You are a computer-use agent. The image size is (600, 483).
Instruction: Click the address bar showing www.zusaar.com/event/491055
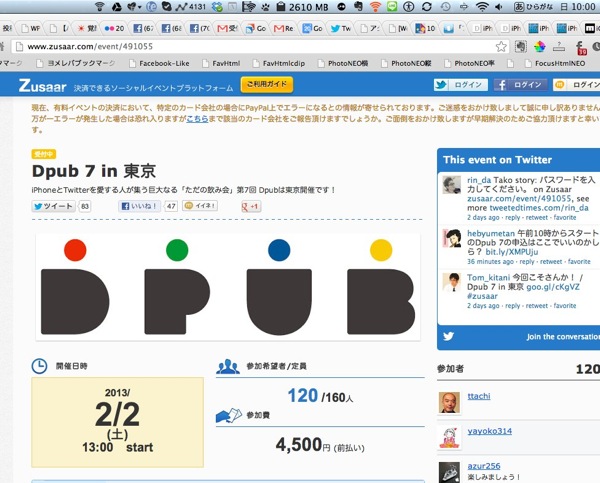click(260, 47)
